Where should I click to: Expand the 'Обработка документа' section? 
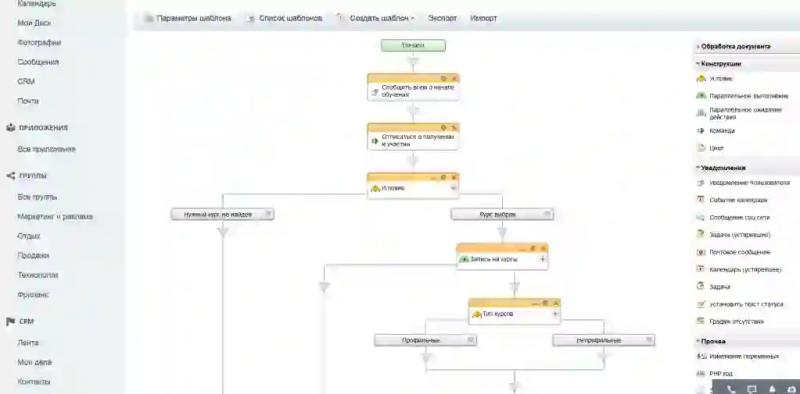(734, 46)
